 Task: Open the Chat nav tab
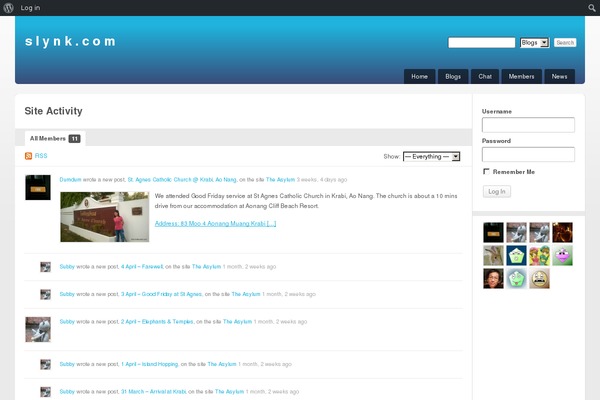485,77
